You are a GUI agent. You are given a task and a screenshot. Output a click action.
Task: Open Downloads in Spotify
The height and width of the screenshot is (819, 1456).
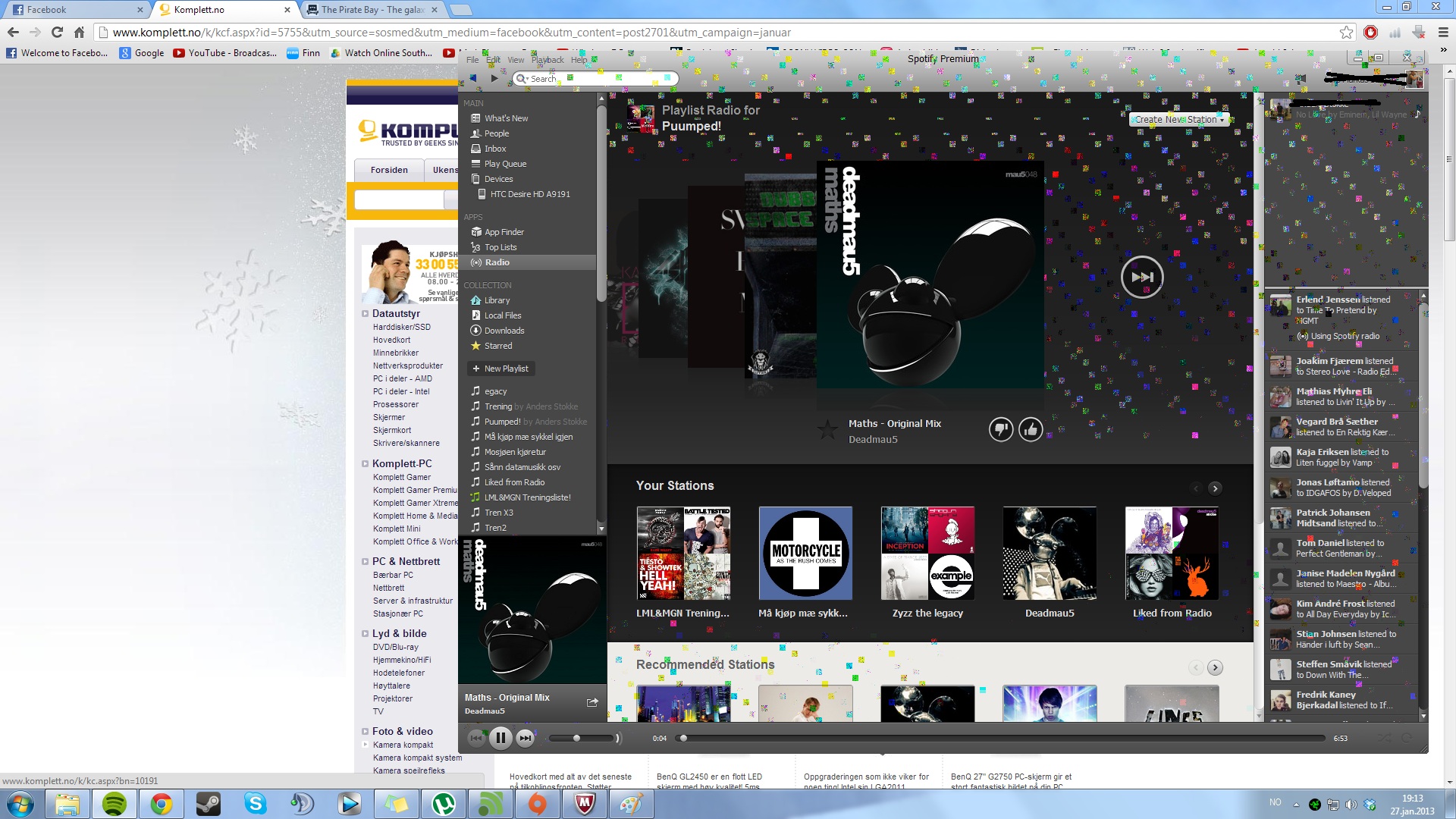click(504, 331)
